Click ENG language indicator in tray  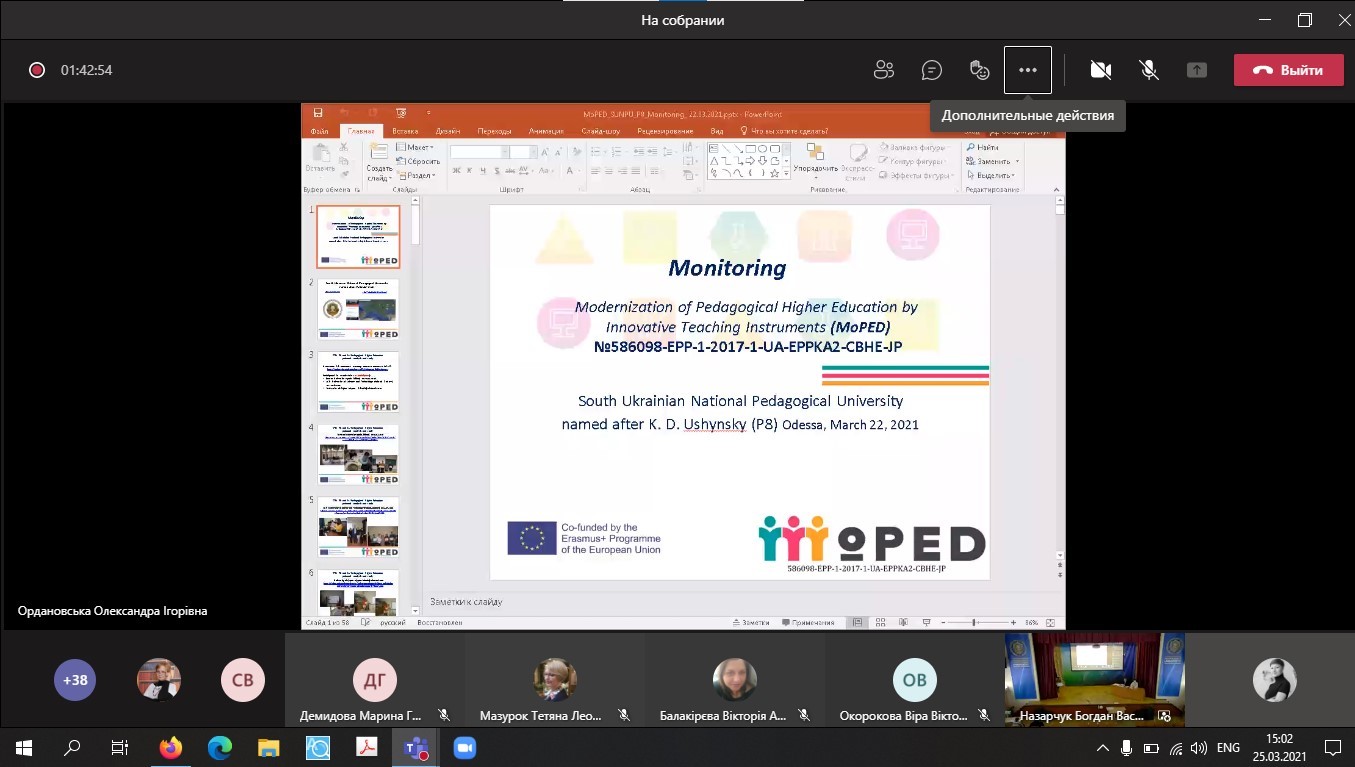click(1228, 747)
